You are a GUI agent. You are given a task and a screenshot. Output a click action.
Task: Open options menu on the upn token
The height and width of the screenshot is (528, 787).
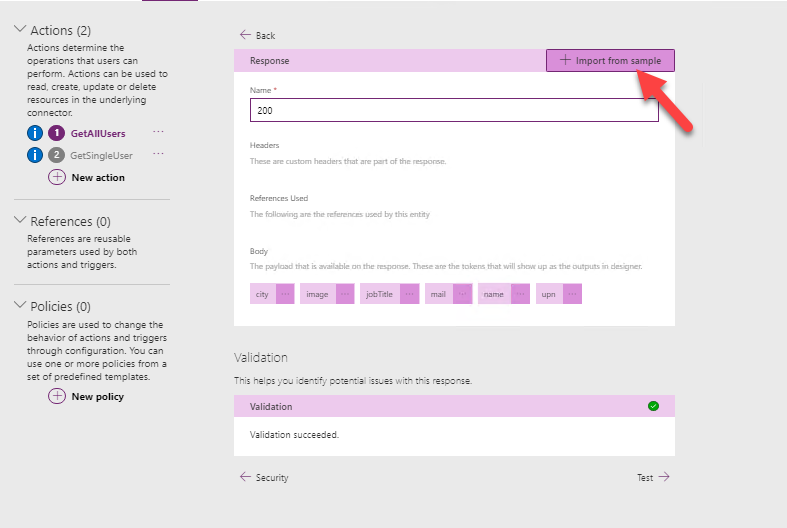click(x=572, y=294)
